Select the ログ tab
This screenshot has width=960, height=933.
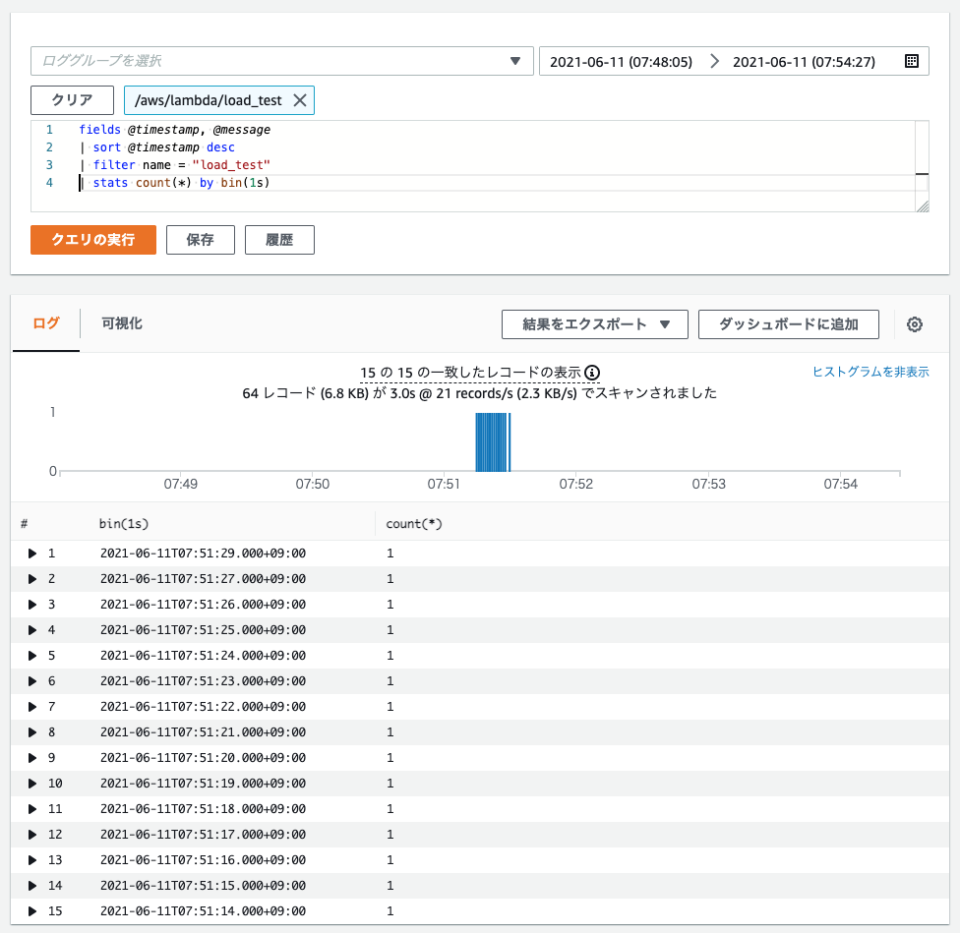46,324
